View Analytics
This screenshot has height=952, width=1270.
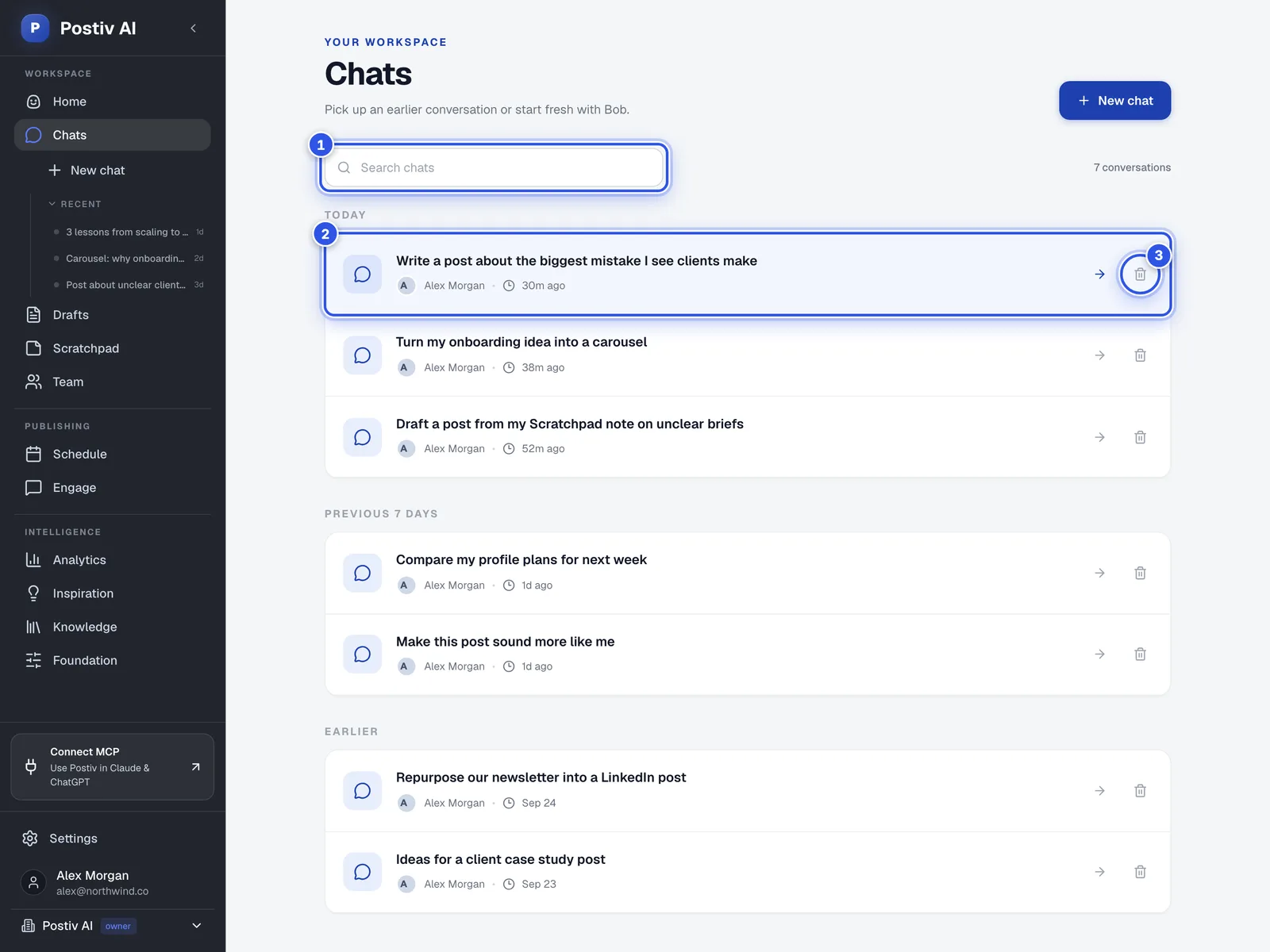point(112,559)
